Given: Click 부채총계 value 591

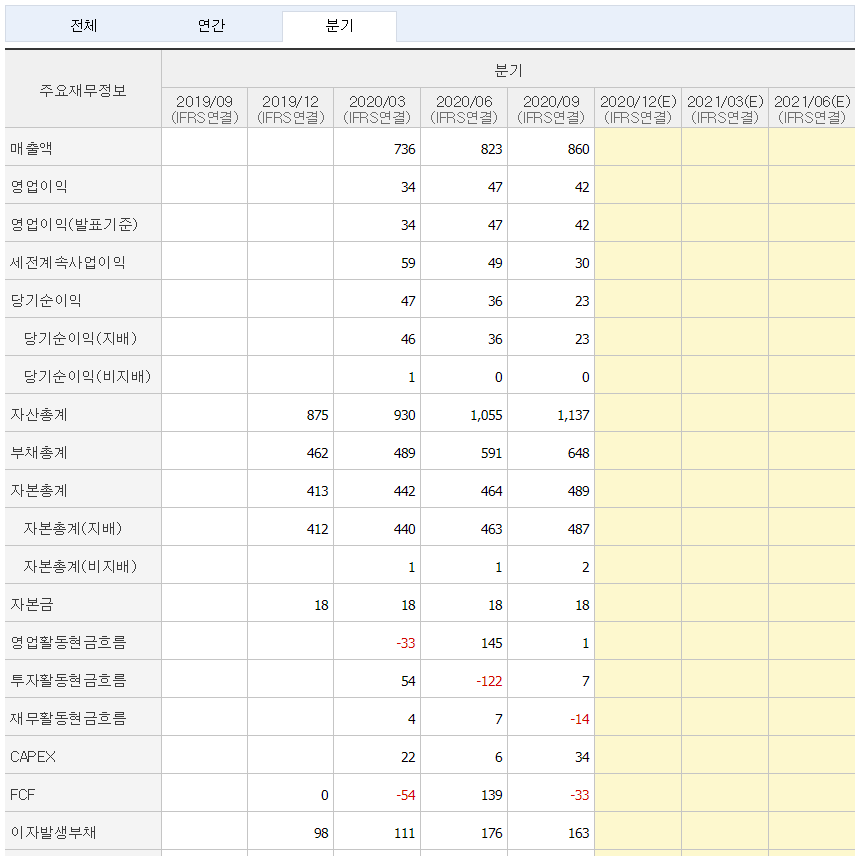Looking at the screenshot, I should 492,453.
